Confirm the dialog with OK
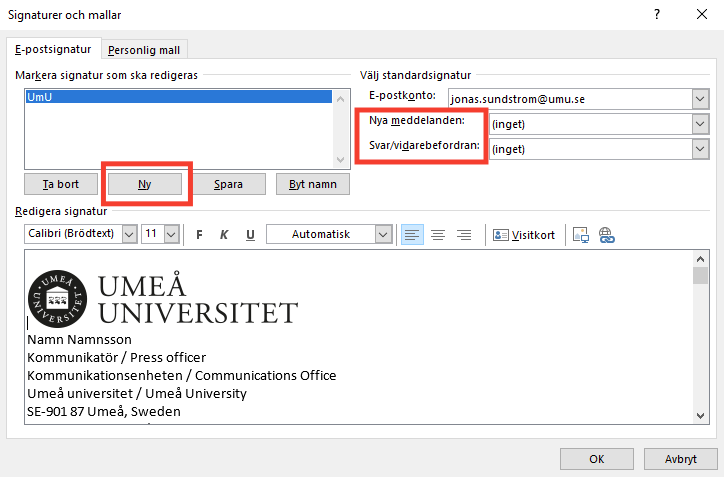The image size is (724, 477). coord(597,459)
